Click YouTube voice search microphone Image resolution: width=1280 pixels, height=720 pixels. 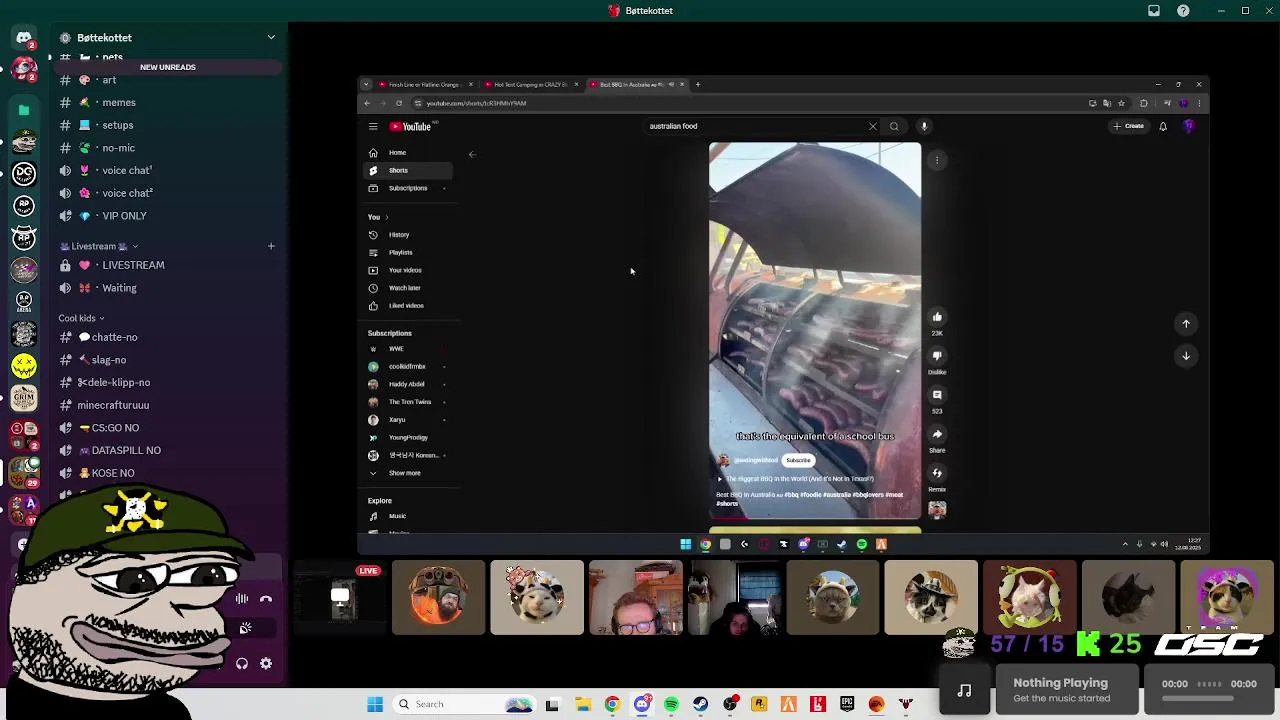(924, 126)
